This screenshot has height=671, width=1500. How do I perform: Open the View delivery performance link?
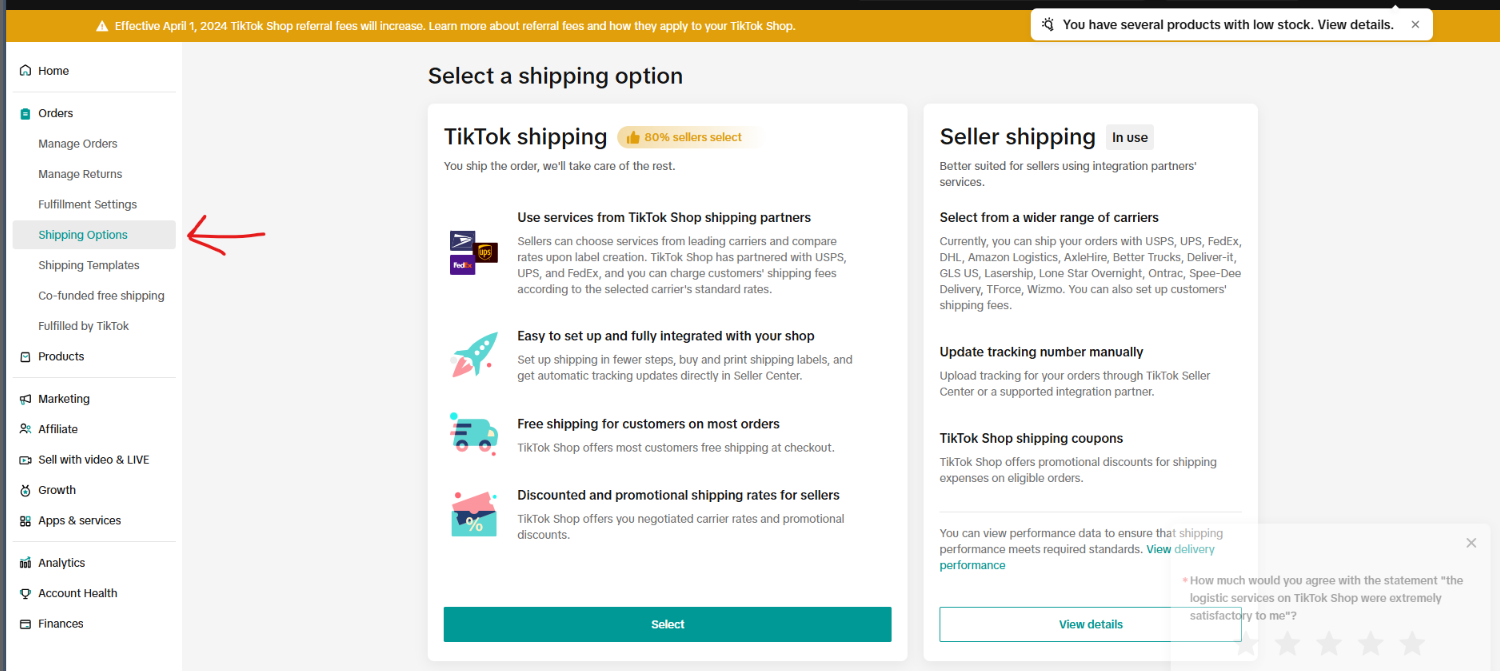pyautogui.click(x=1180, y=549)
